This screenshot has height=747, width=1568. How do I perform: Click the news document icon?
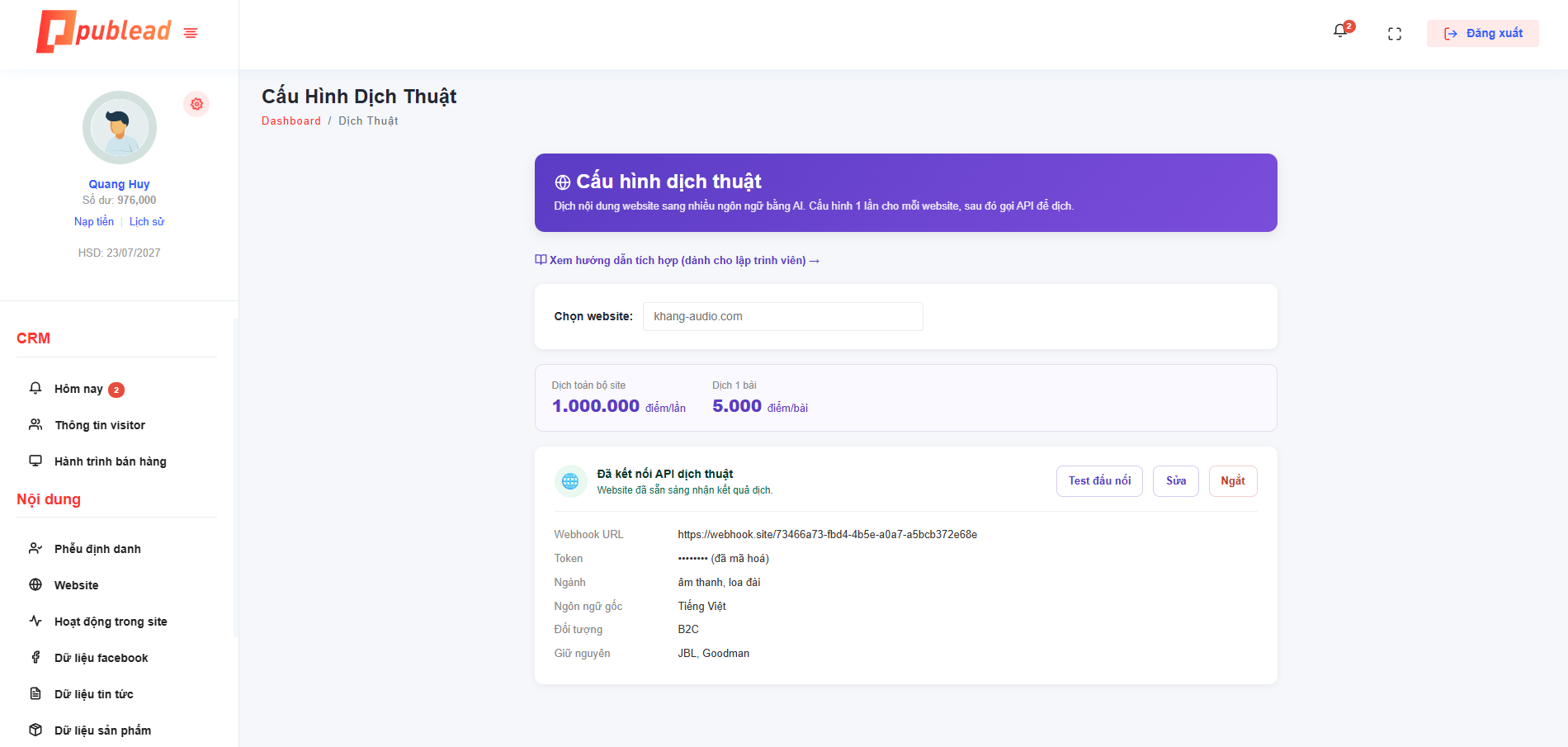click(35, 693)
